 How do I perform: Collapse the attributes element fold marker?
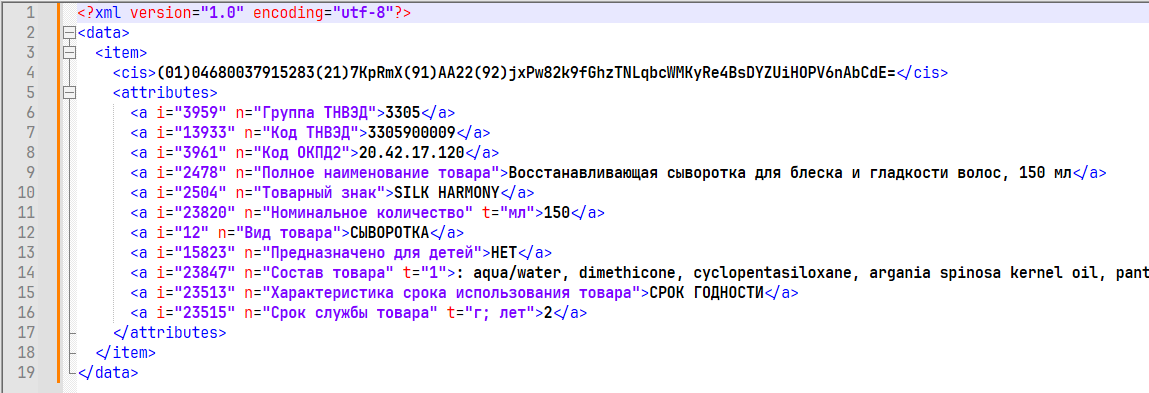[70, 93]
